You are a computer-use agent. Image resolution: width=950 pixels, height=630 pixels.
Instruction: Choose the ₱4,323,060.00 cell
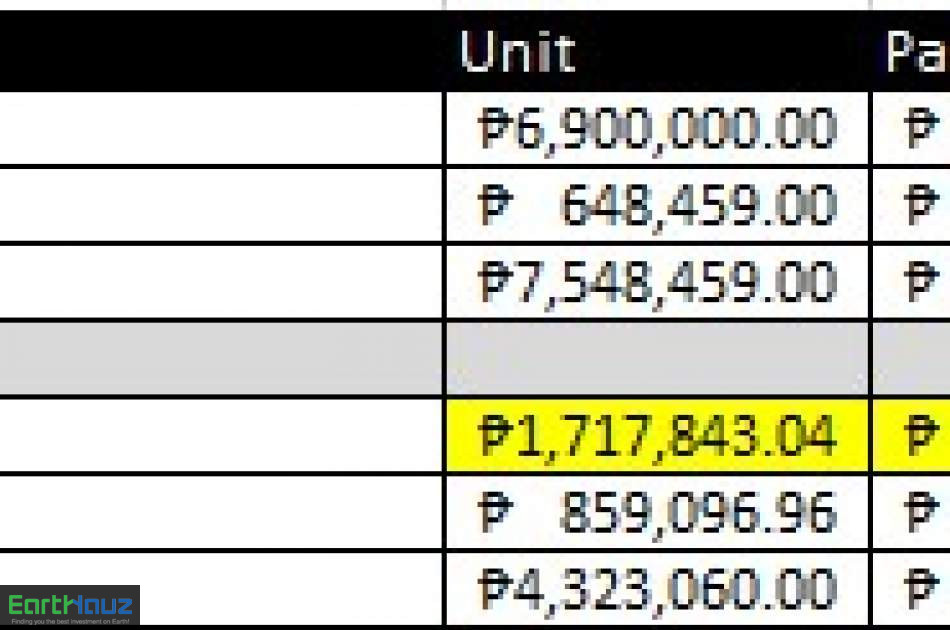click(657, 589)
